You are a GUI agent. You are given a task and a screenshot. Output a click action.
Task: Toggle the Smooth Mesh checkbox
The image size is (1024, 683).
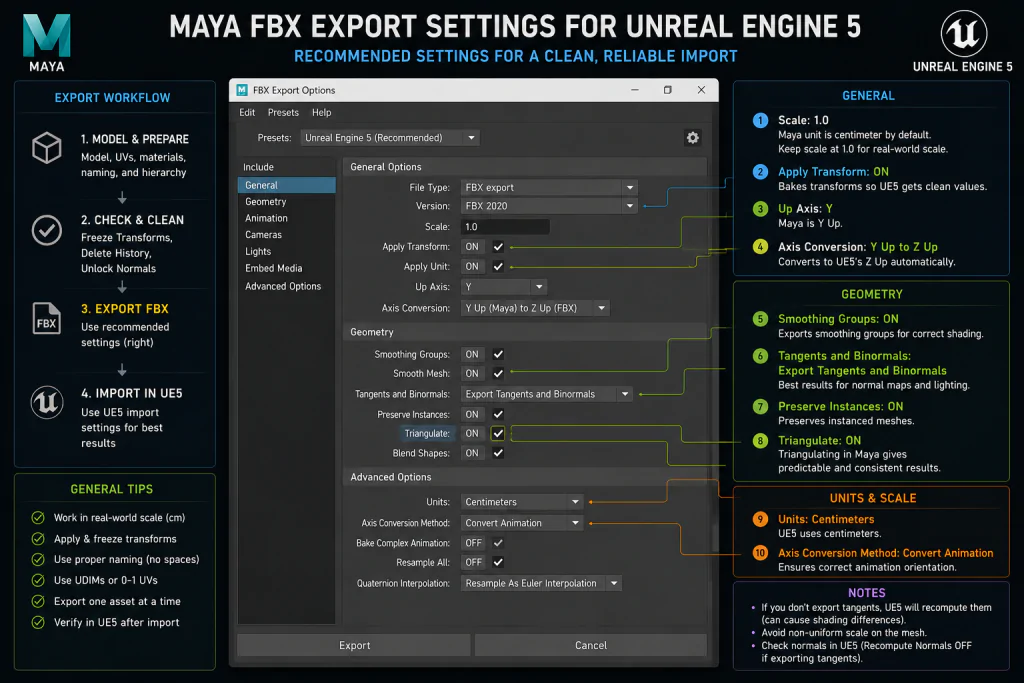click(498, 373)
